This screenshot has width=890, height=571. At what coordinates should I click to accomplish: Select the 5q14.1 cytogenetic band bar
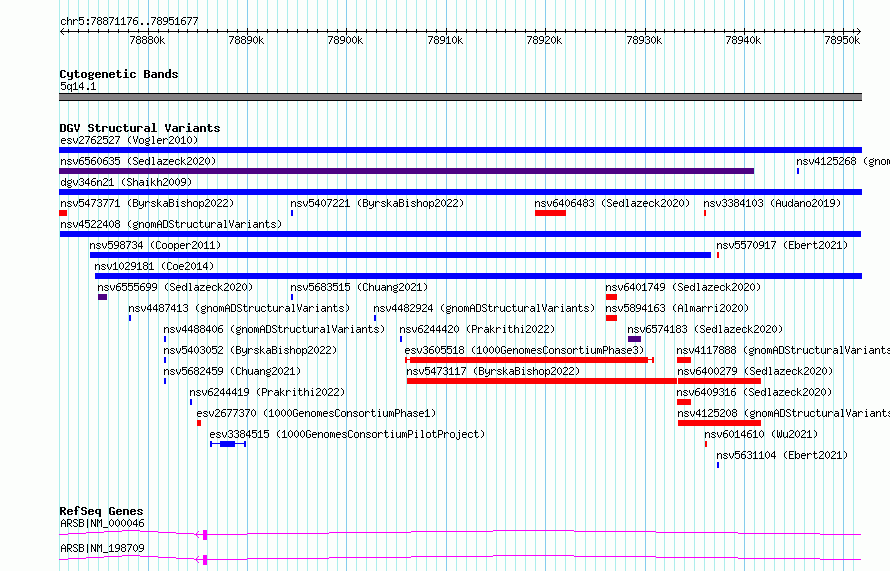[460, 97]
